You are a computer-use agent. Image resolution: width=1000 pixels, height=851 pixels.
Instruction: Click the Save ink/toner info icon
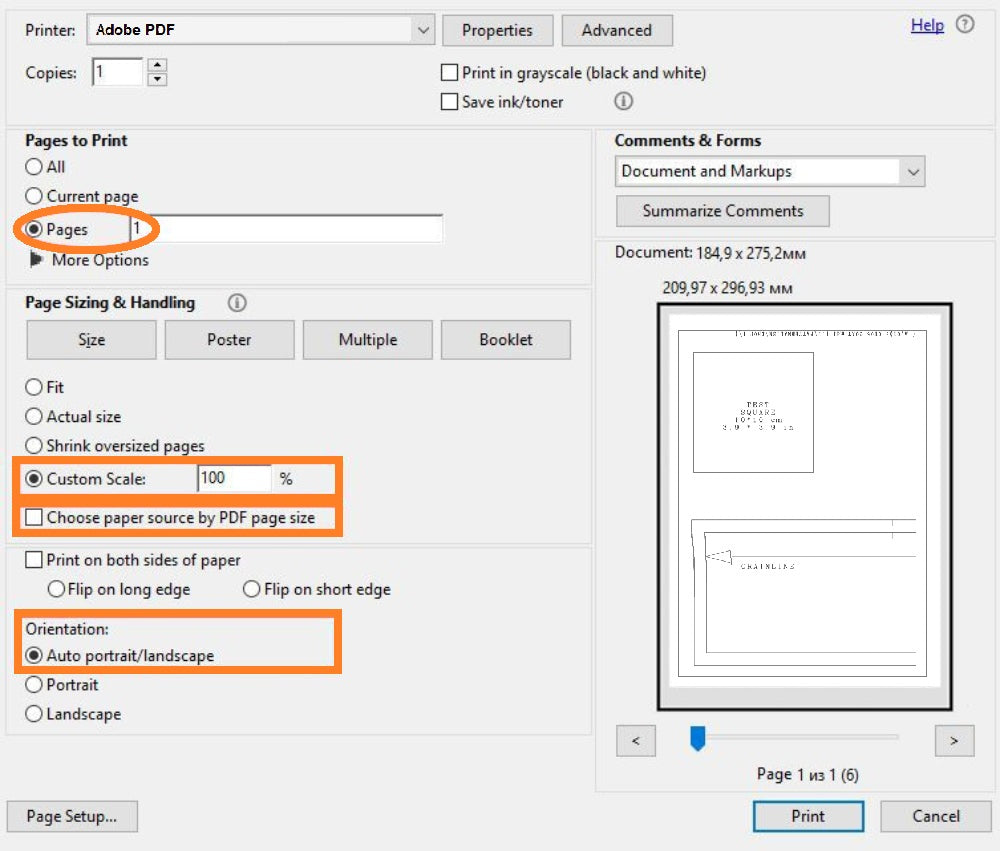click(x=623, y=101)
